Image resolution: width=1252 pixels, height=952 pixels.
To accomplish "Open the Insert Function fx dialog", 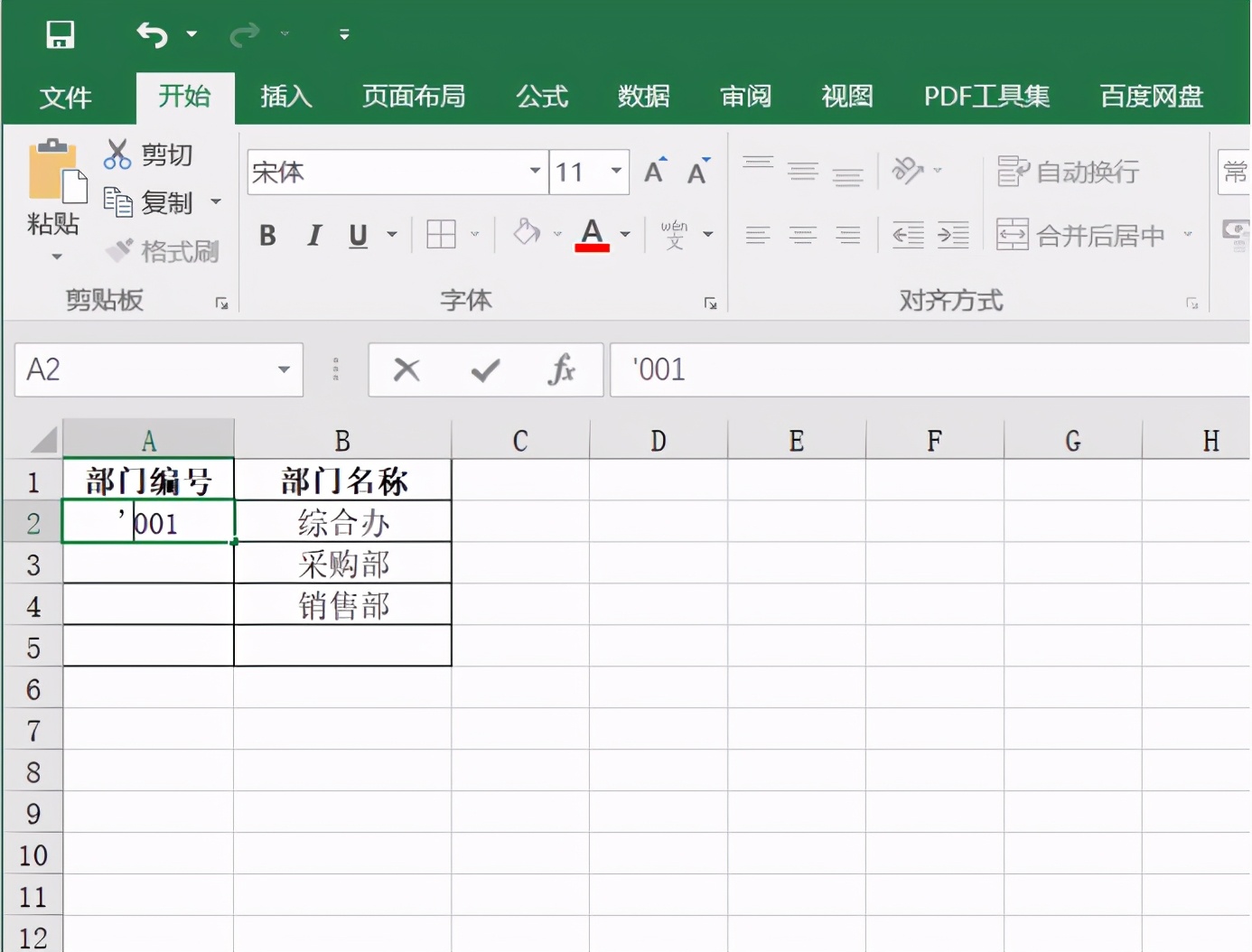I will [x=562, y=369].
